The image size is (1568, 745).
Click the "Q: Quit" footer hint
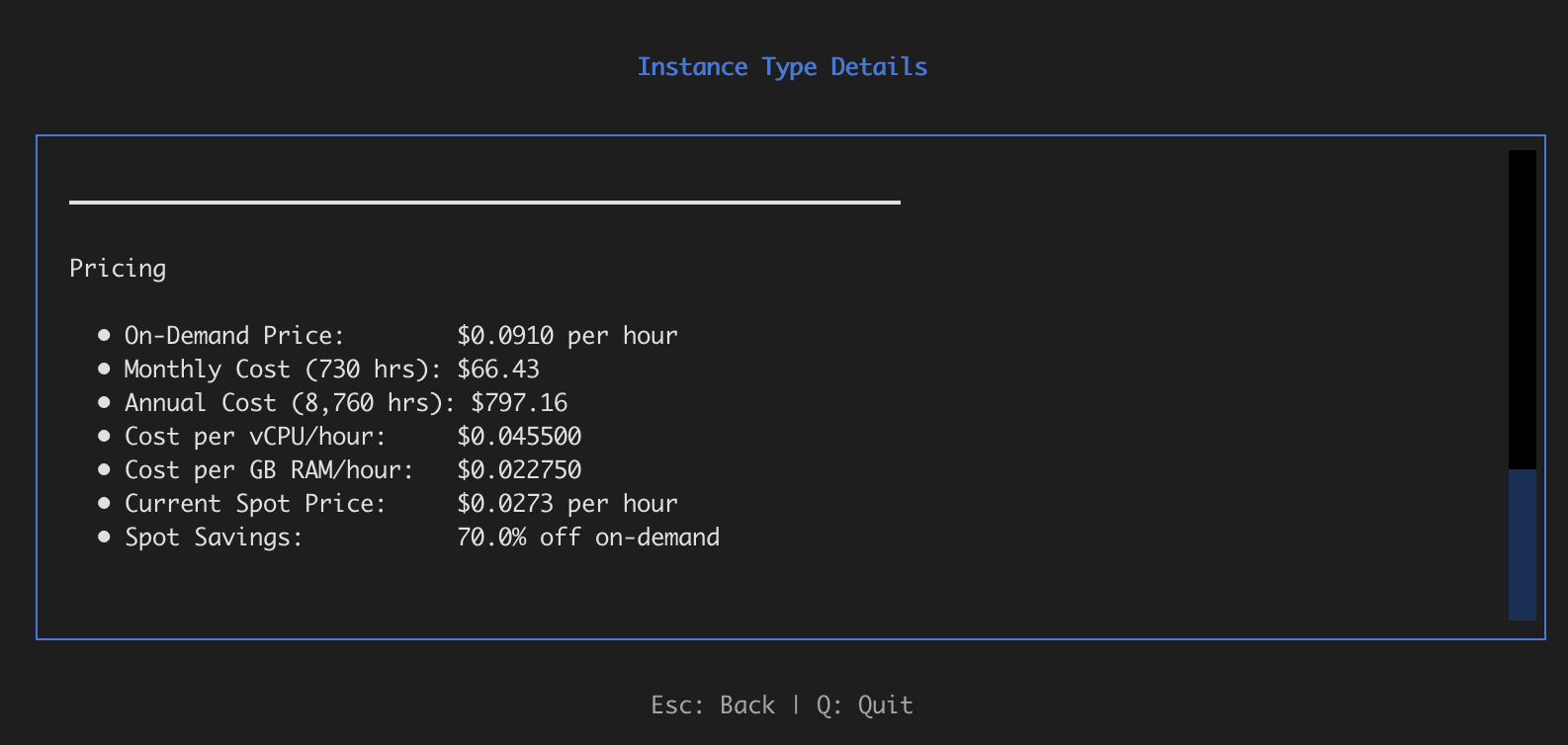(864, 705)
